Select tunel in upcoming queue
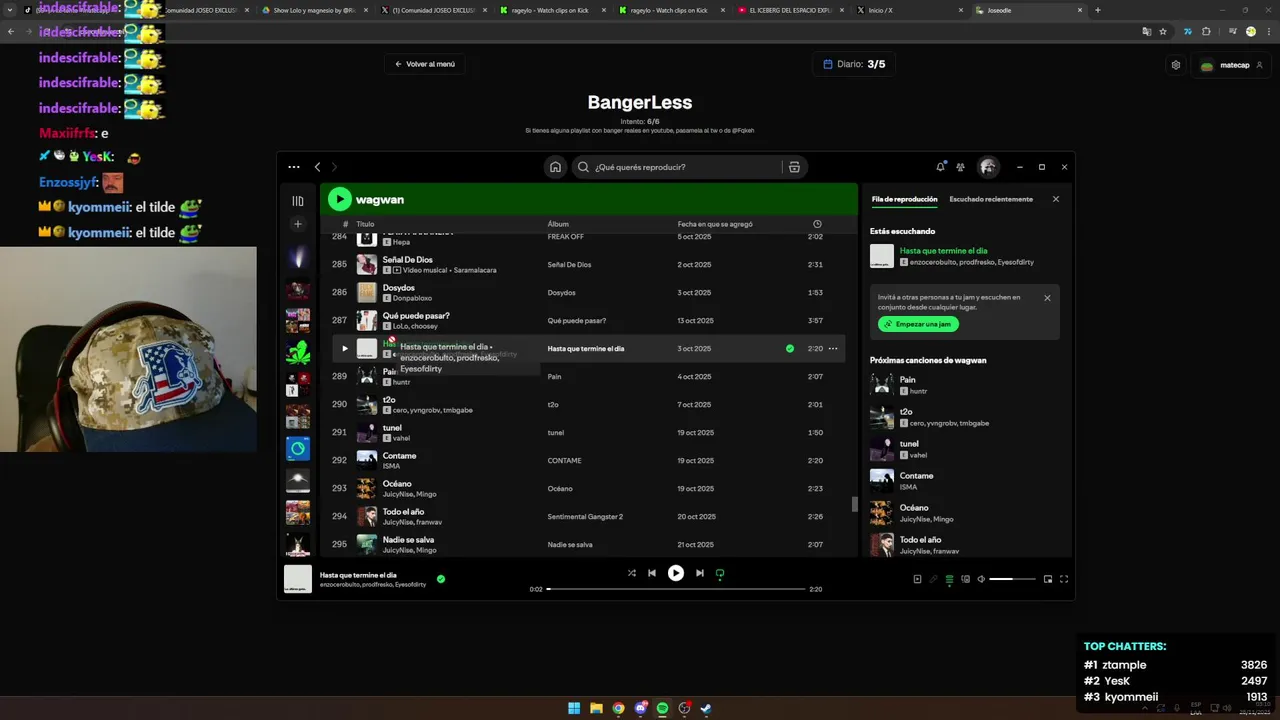 pyautogui.click(x=965, y=449)
